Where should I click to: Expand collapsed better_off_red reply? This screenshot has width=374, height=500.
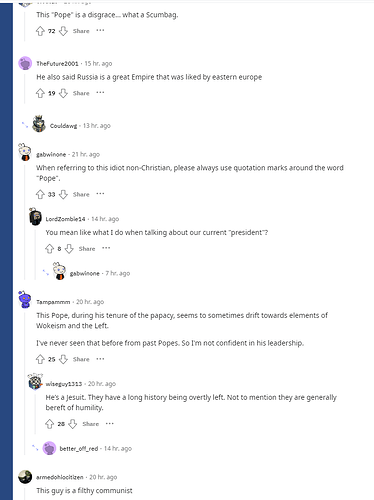[x=35, y=448]
